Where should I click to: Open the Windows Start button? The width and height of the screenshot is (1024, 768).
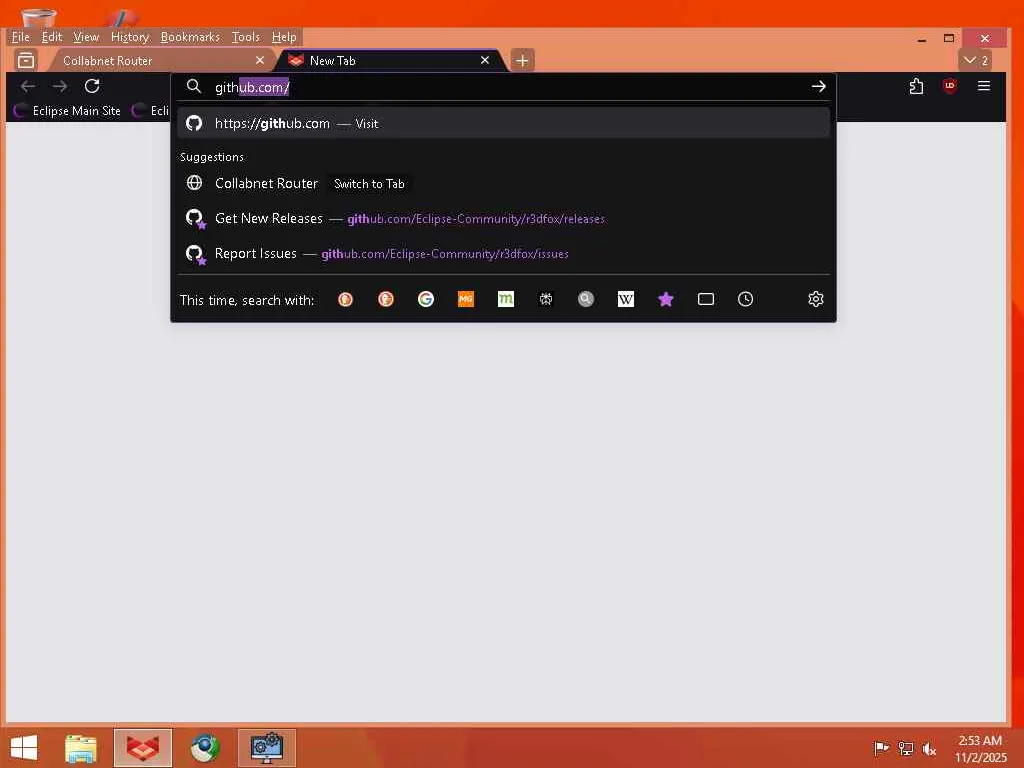point(24,748)
